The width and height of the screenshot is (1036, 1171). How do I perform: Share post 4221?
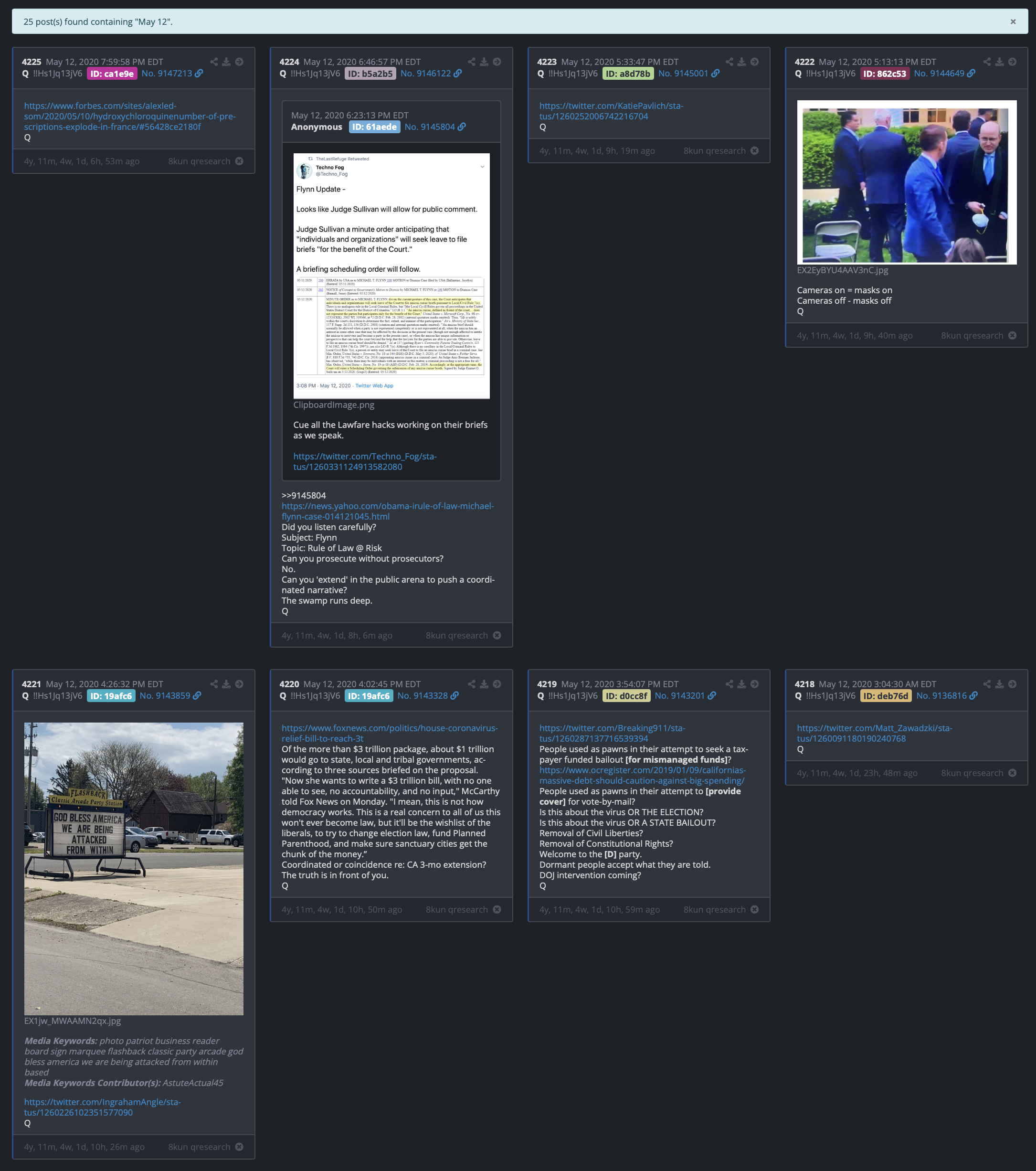tap(213, 684)
